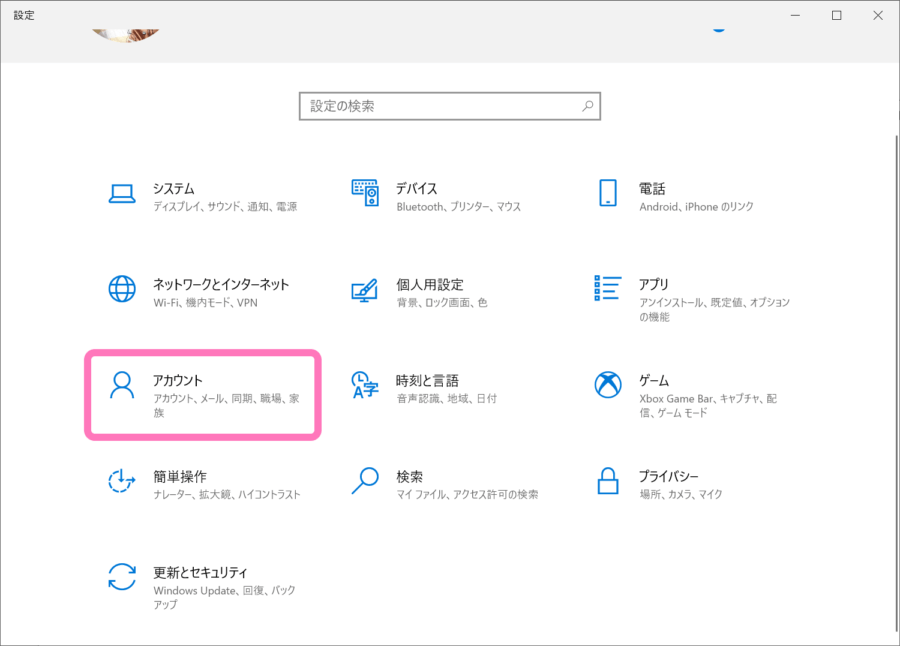Open 背景、ロック画面、色 personalization settings
Viewport: 900px width, 646px height.
point(443,304)
